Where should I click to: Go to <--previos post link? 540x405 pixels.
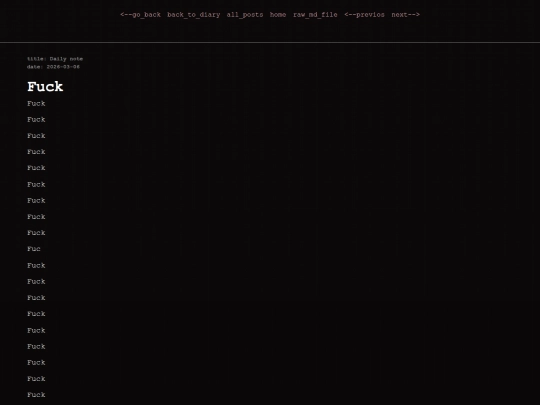point(364,15)
